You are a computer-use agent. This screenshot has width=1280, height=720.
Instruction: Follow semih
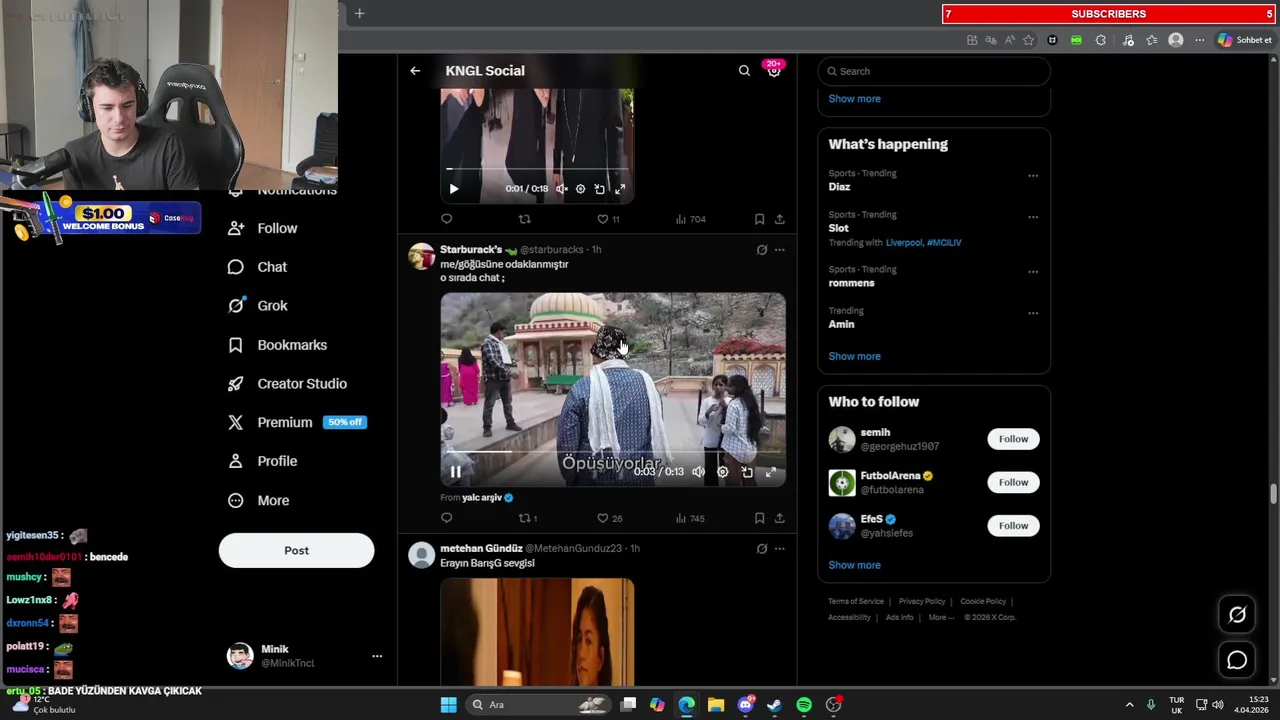pos(1013,439)
